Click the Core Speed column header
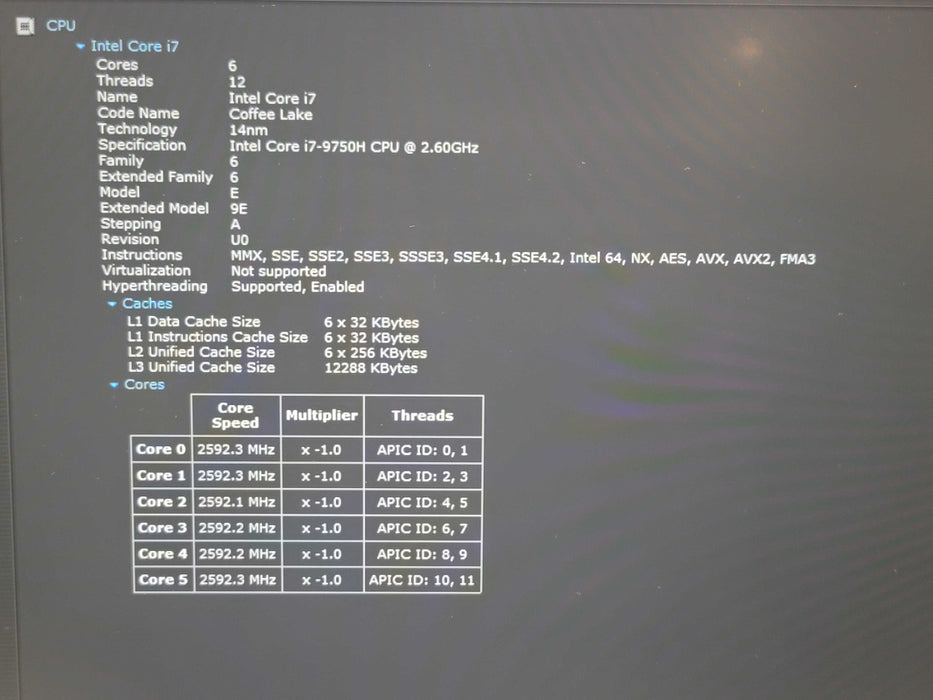The height and width of the screenshot is (700, 933). click(x=236, y=415)
